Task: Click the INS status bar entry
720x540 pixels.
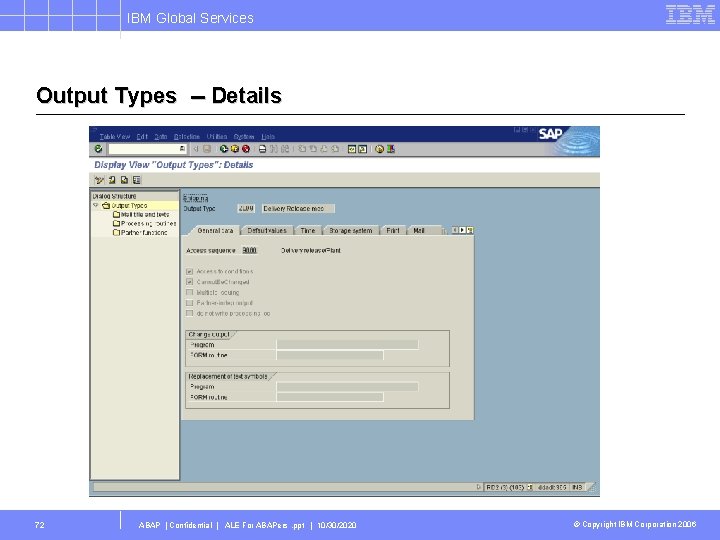Action: (577, 487)
